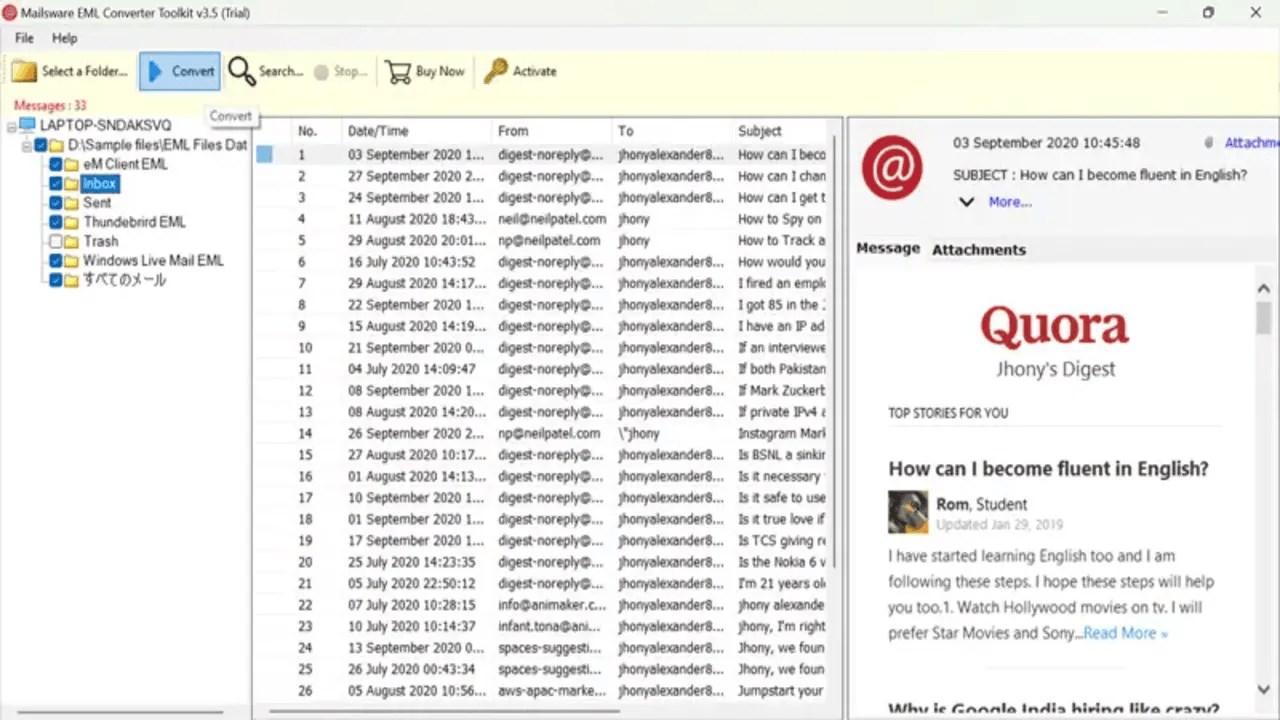Click the preview pane vertical scrollbar thumb
1280x720 pixels.
(1264, 318)
